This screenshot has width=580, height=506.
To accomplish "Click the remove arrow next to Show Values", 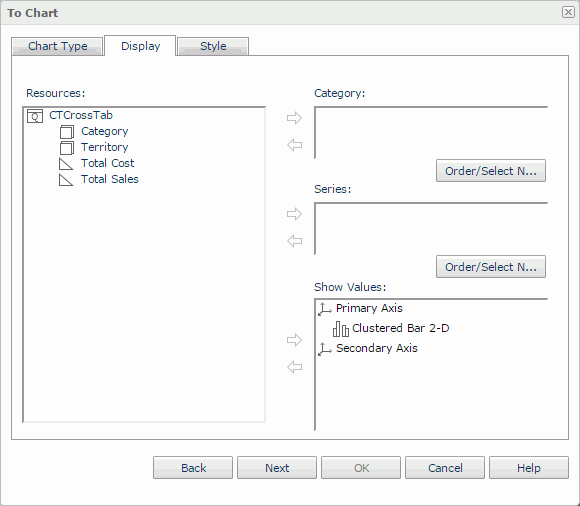I will coord(294,367).
